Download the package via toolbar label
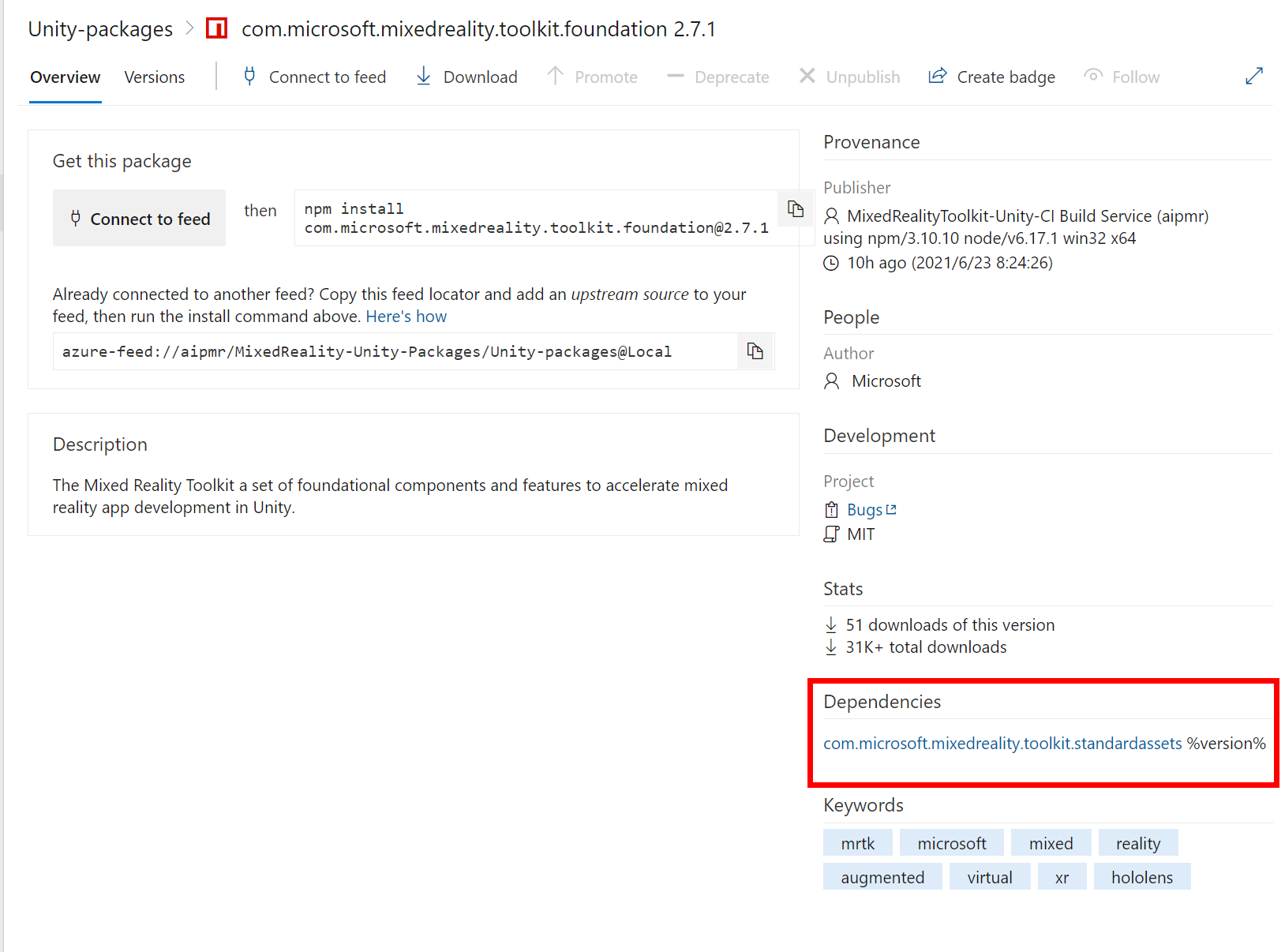This screenshot has height=952, width=1285. [481, 77]
